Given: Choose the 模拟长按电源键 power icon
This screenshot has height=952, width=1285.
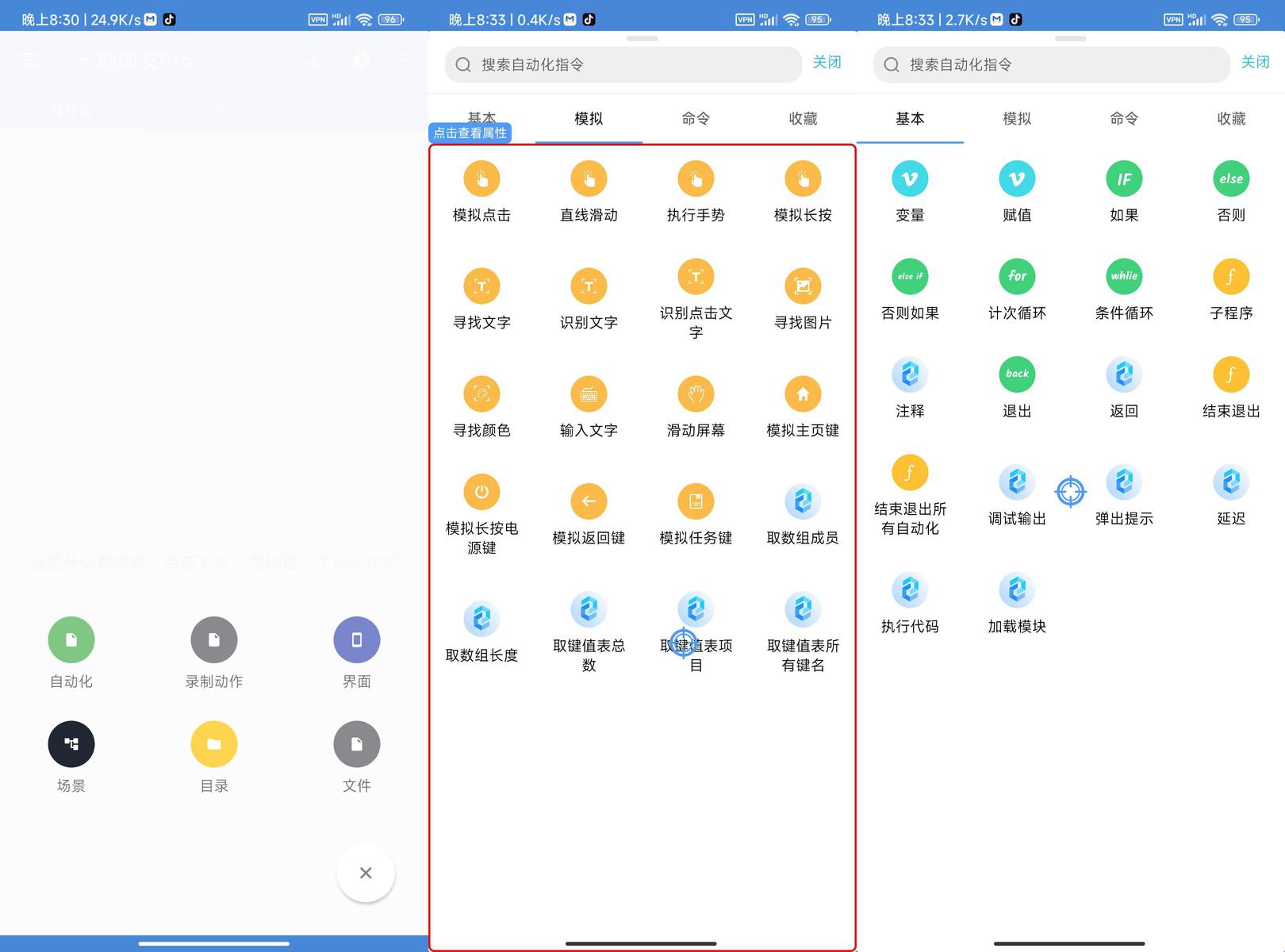Looking at the screenshot, I should (481, 492).
